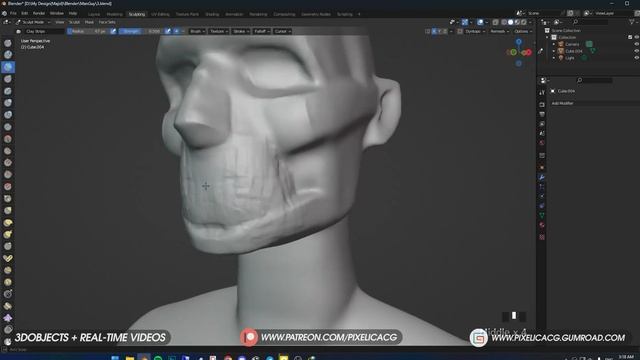
Task: Open the Dyntopo settings popover
Action: pos(476,31)
